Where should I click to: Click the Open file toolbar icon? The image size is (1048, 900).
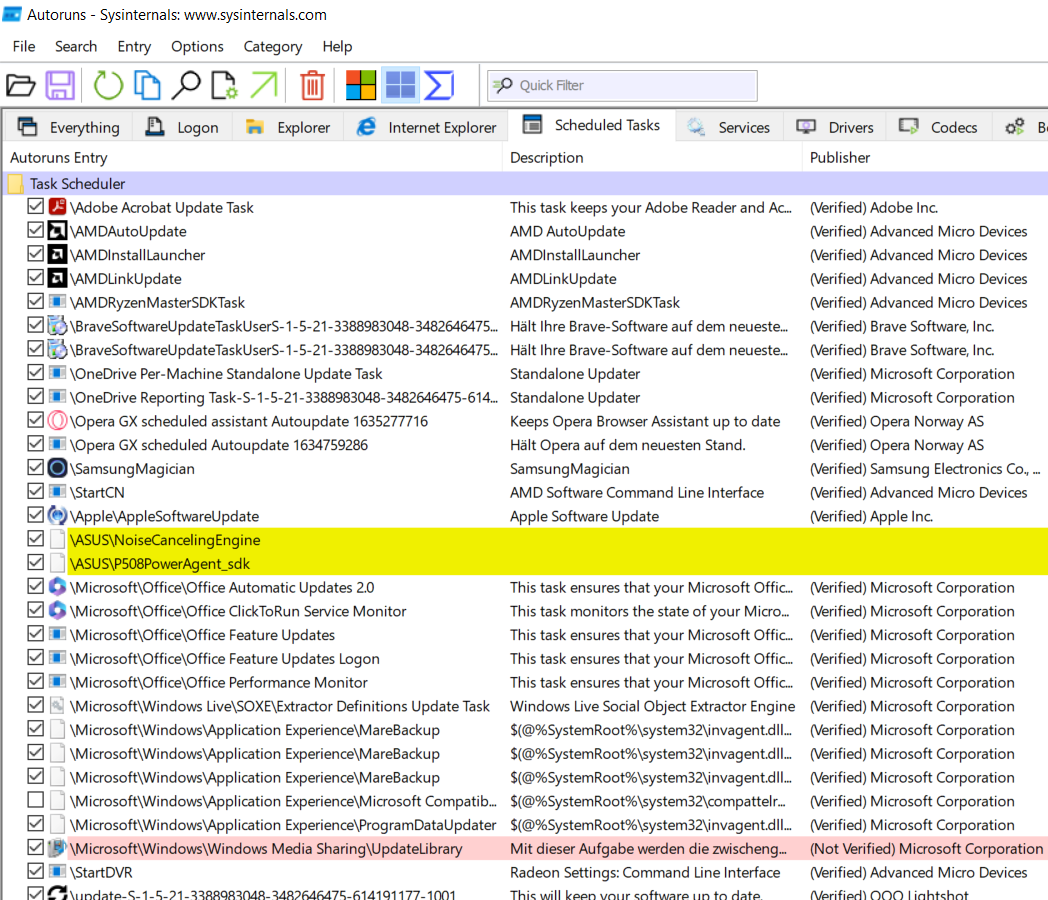20,86
